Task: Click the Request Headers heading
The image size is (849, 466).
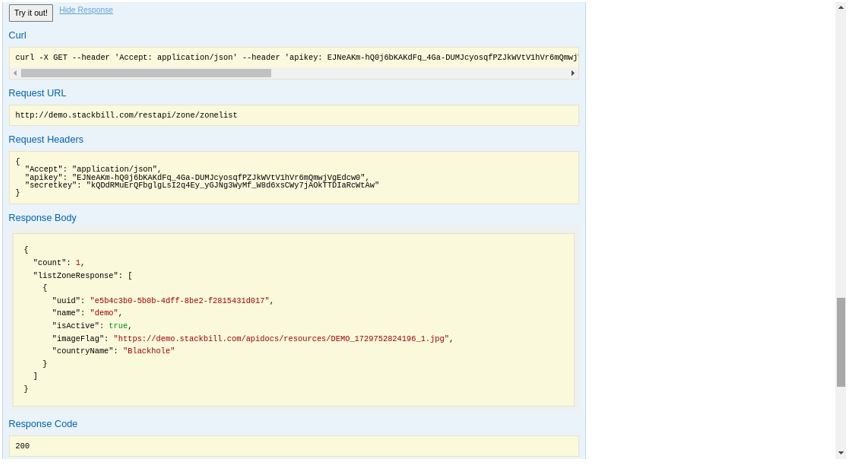Action: (x=46, y=140)
